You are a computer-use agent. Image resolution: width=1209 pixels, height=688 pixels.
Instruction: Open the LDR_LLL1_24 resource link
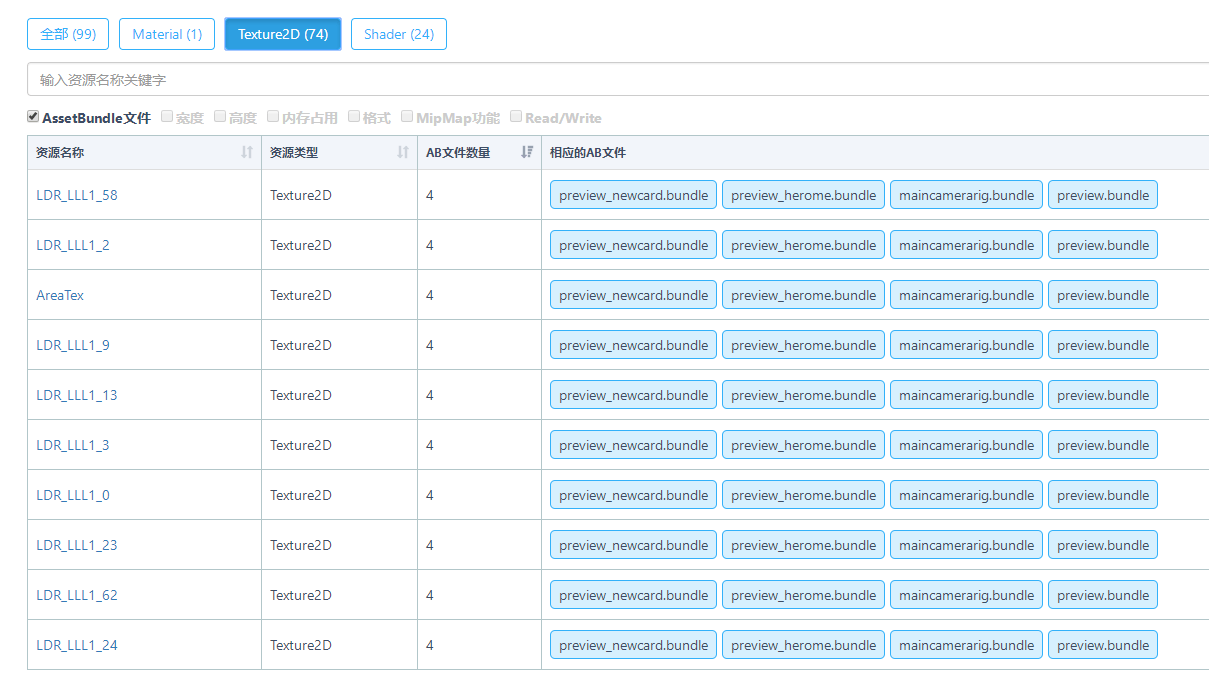[77, 645]
